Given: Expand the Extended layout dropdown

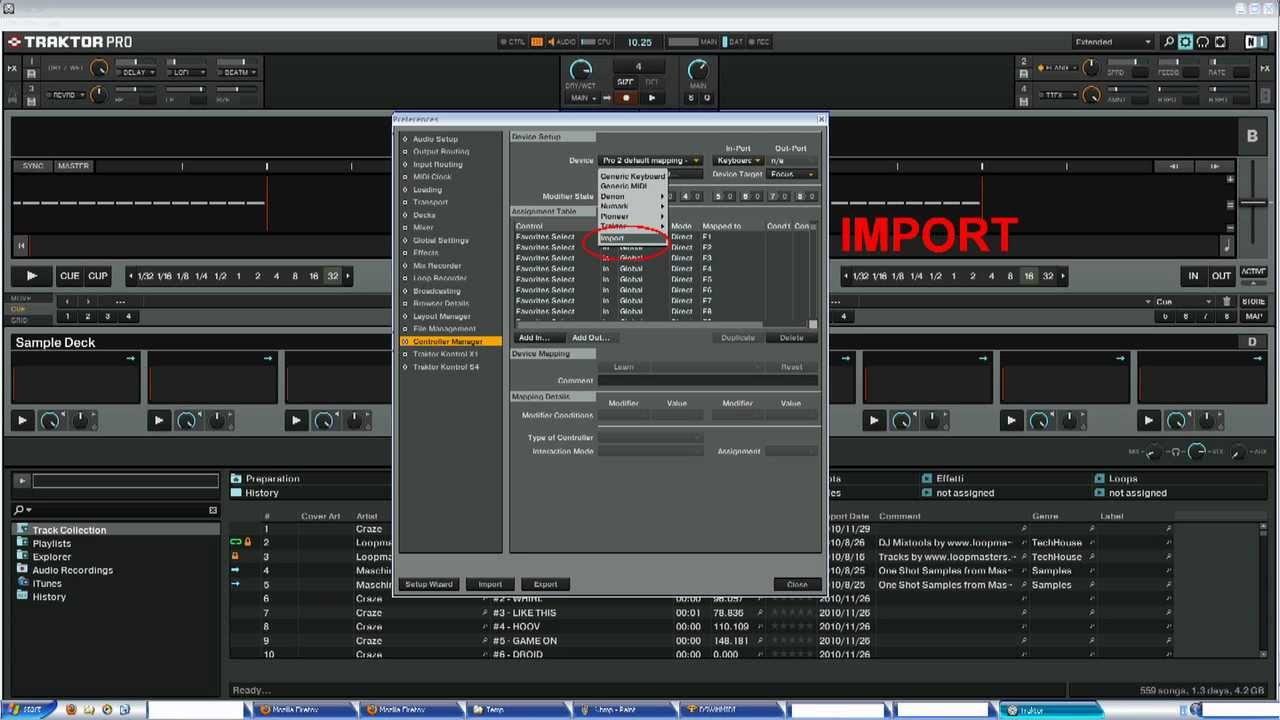Looking at the screenshot, I should coord(1112,42).
